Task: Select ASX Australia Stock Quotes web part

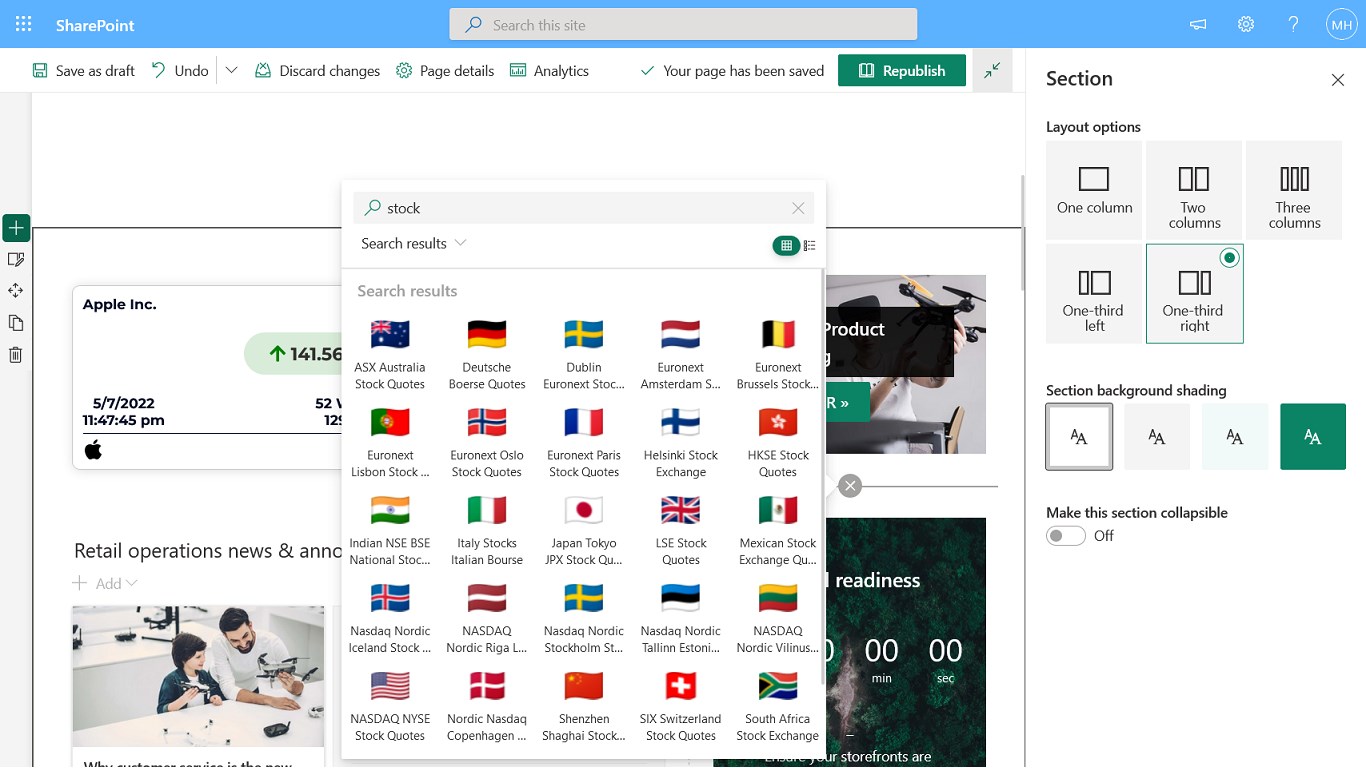Action: (390, 354)
